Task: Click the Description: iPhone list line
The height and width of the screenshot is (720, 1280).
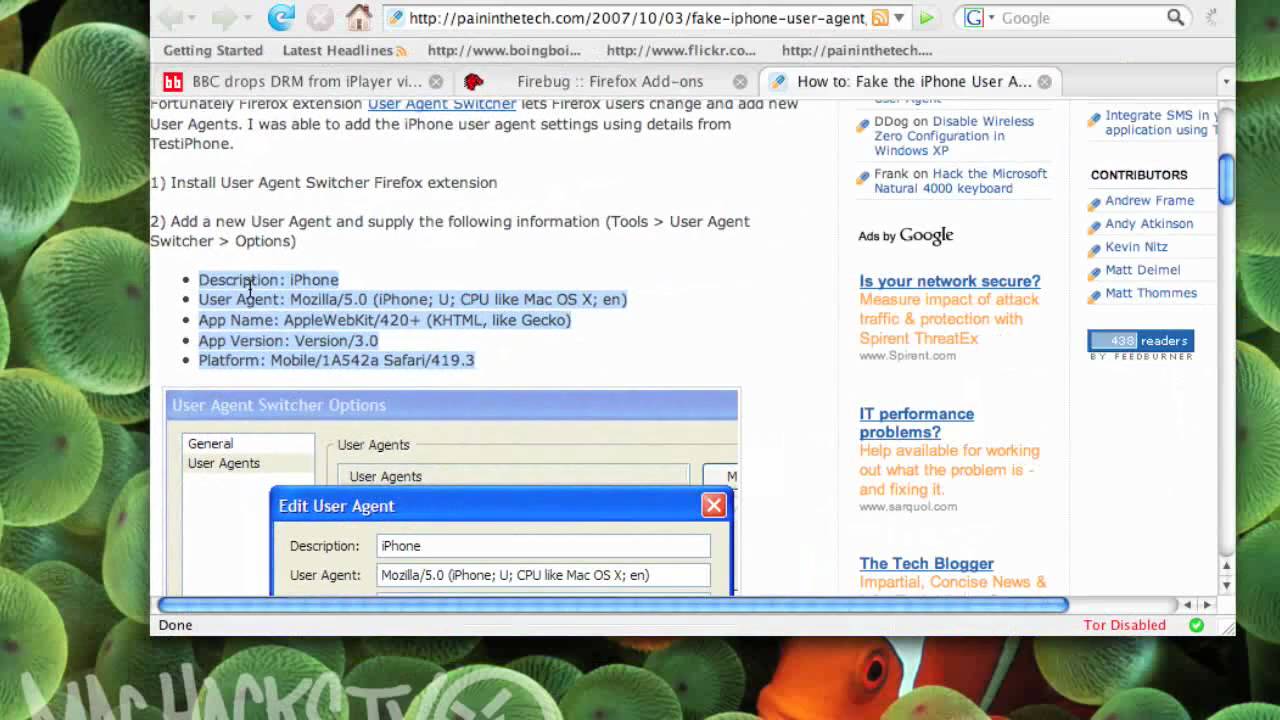Action: click(268, 280)
